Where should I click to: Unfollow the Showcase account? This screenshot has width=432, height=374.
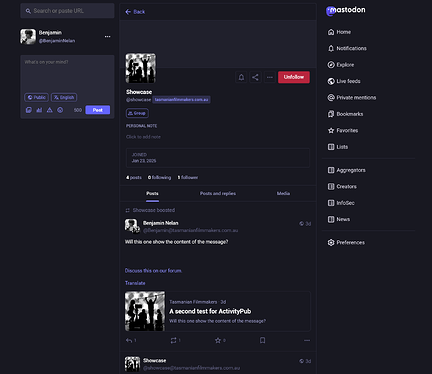tap(294, 77)
